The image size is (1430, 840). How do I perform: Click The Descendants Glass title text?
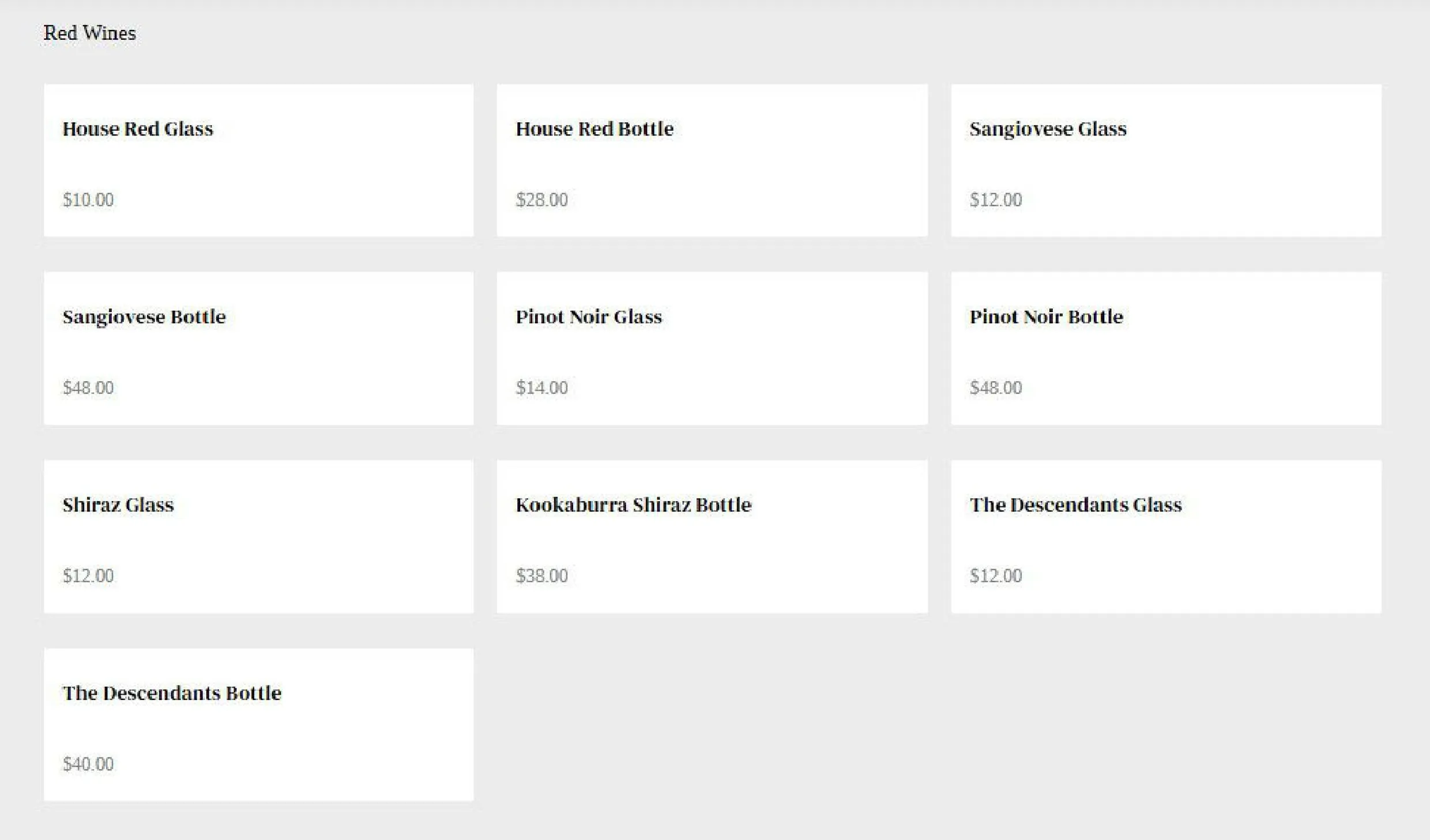pos(1076,504)
